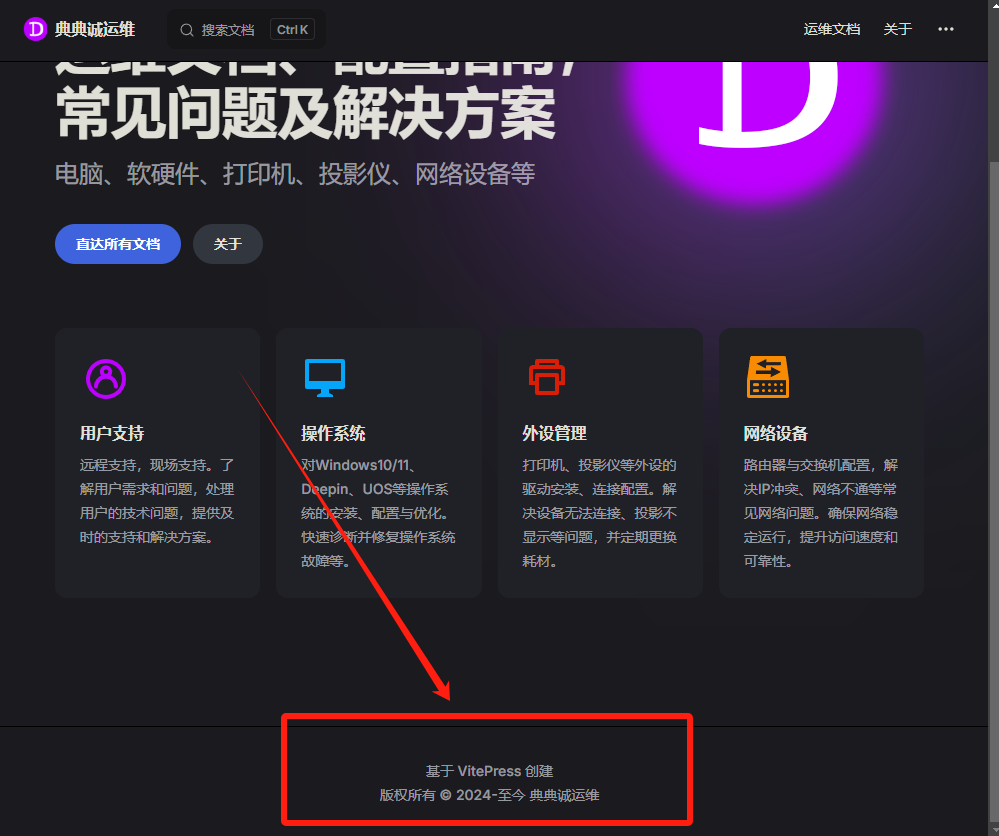
Task: Click the 电脑、软硬件、打印机 tagline
Action: (x=295, y=174)
